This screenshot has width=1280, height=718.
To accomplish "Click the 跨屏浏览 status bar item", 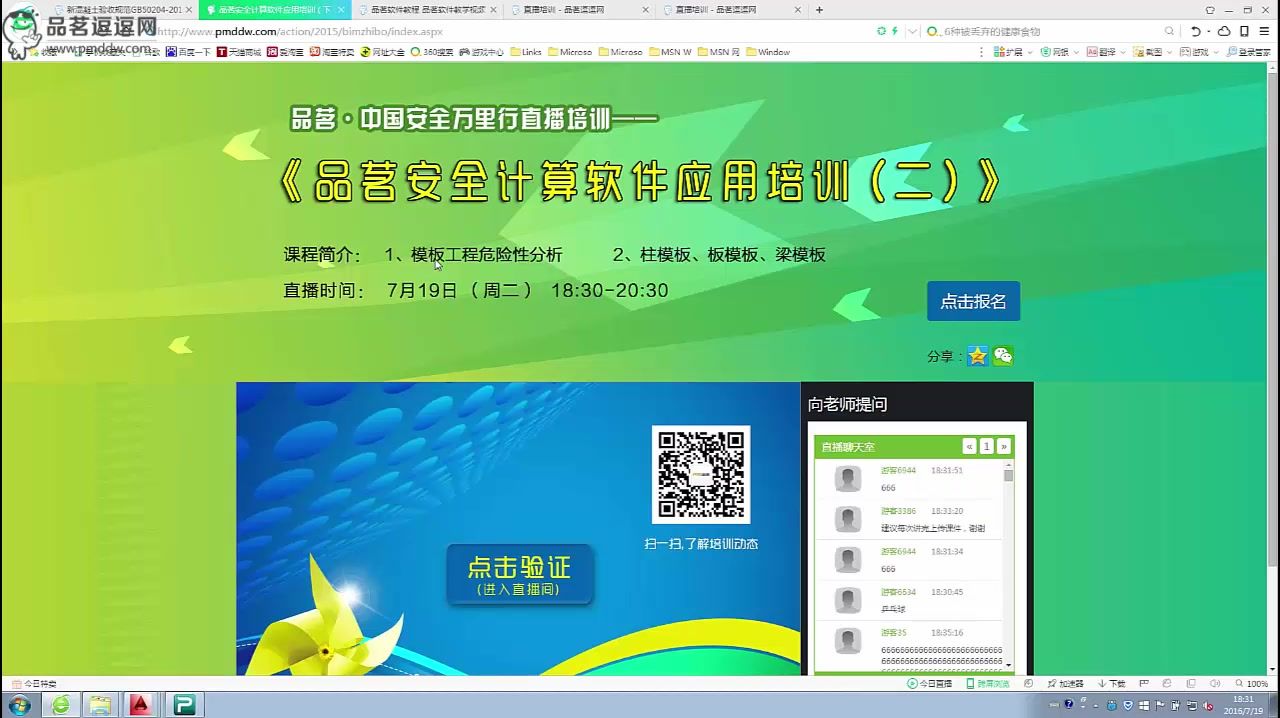I will pyautogui.click(x=988, y=684).
